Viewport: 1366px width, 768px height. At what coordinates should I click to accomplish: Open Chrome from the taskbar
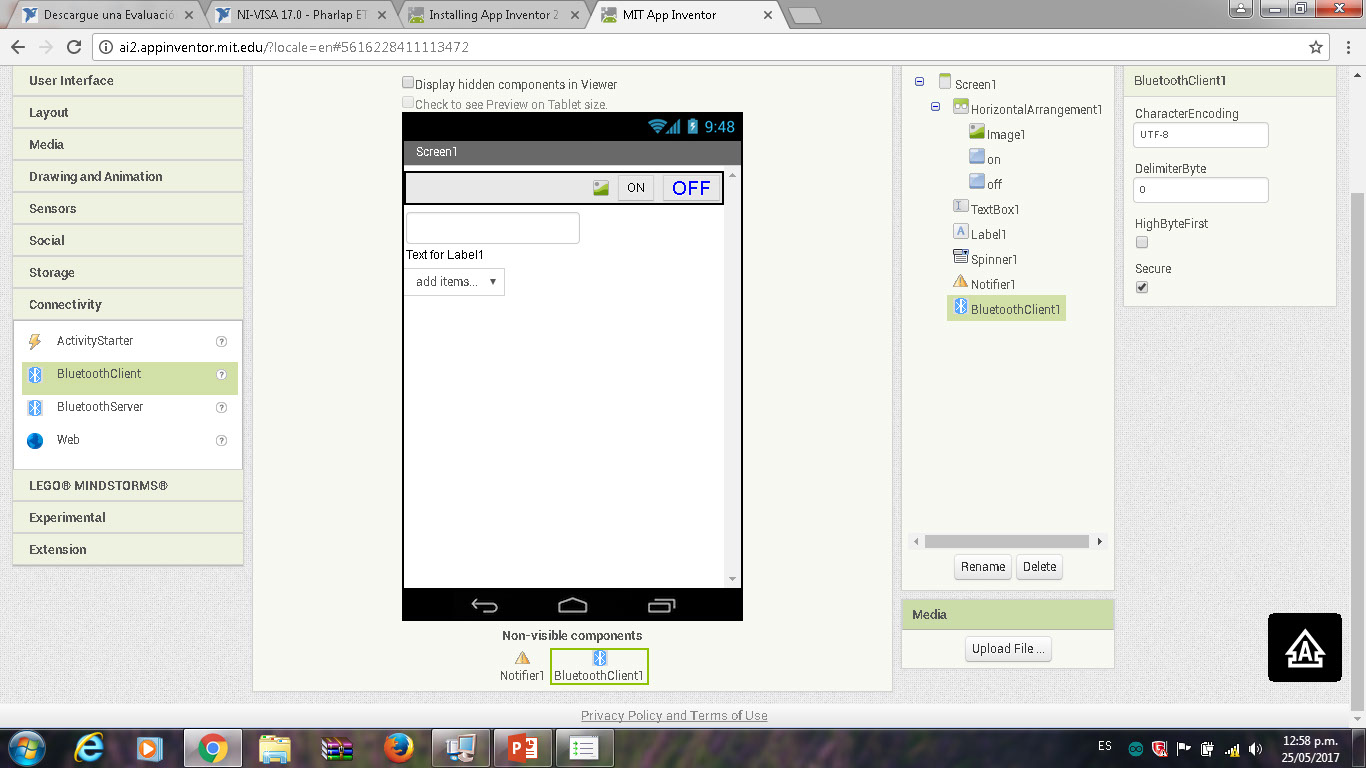[213, 748]
